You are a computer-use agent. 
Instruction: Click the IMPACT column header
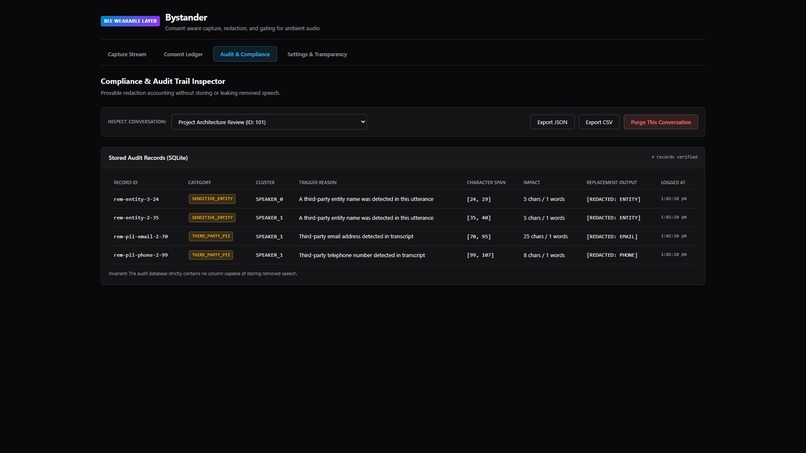pos(532,183)
